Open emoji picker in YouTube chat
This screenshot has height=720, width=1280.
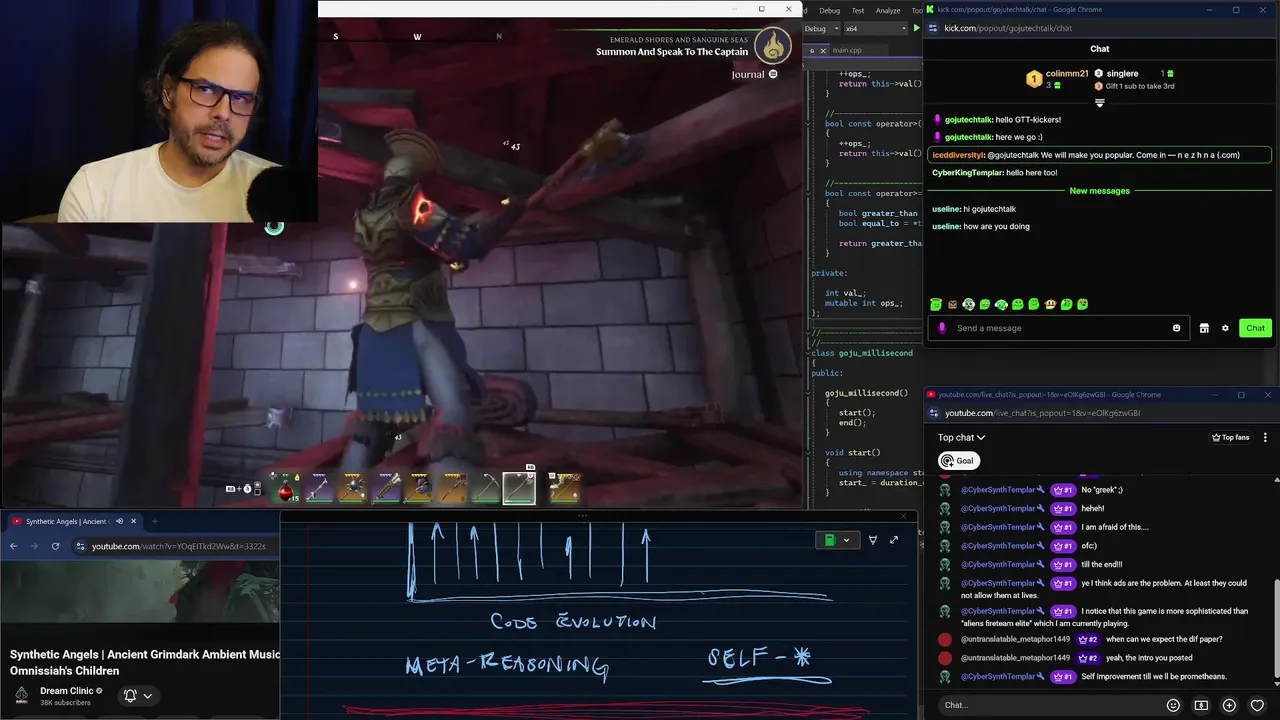[1173, 705]
